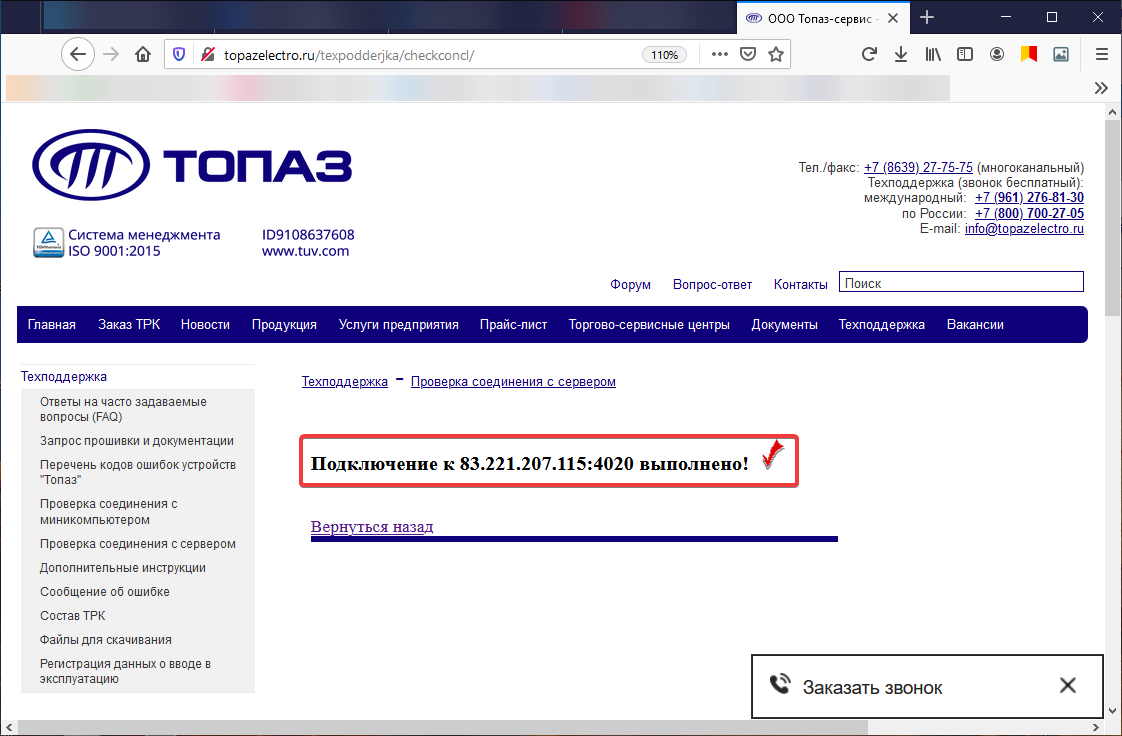
Task: Open the Техподдержка navigation menu item
Action: pyautogui.click(x=882, y=325)
